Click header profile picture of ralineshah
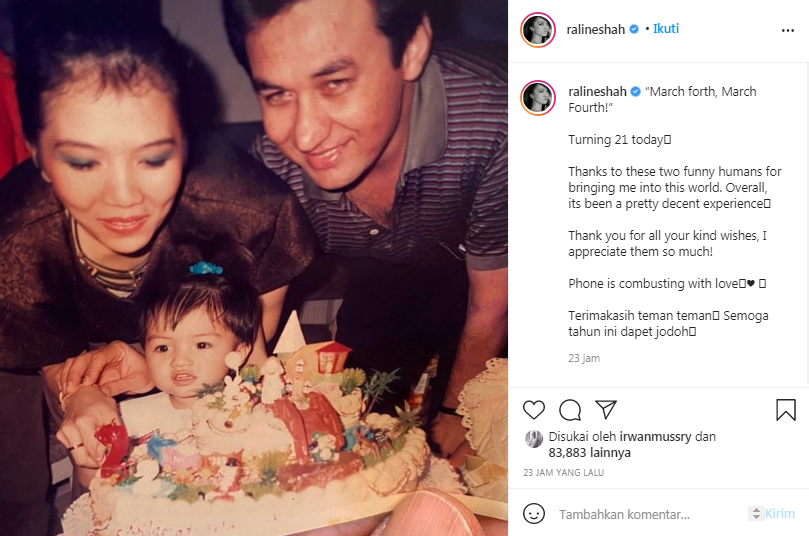The width and height of the screenshot is (809, 536). coord(538,30)
